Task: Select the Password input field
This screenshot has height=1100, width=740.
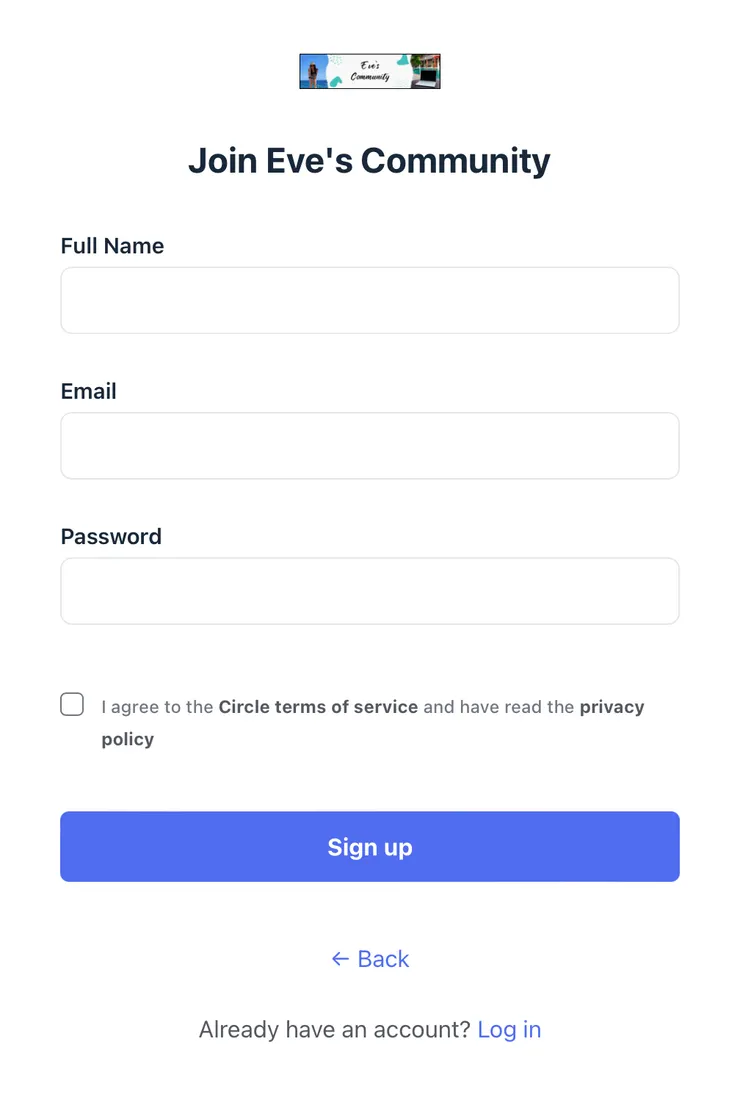Action: click(x=370, y=591)
